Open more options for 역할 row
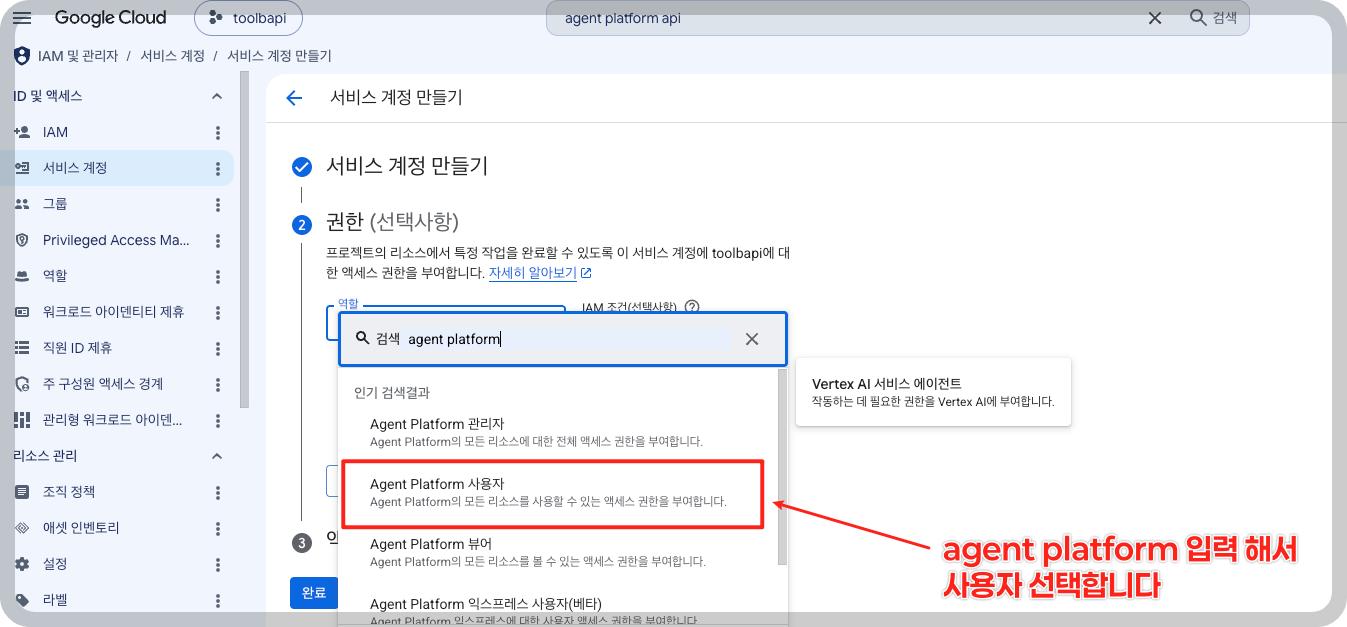 [218, 276]
